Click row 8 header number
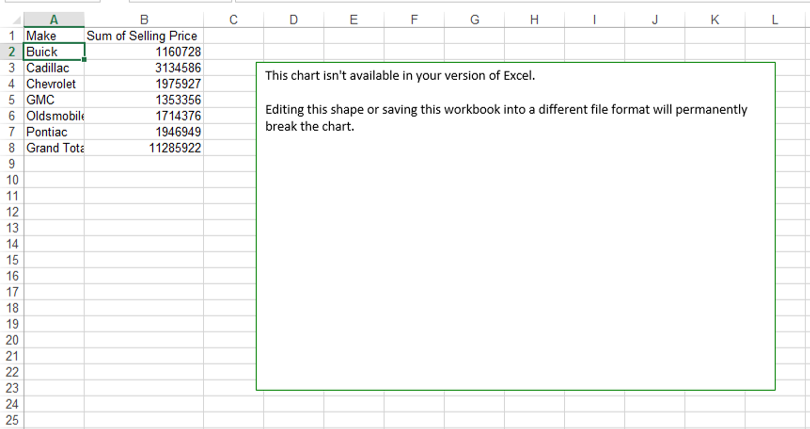 pyautogui.click(x=11, y=148)
